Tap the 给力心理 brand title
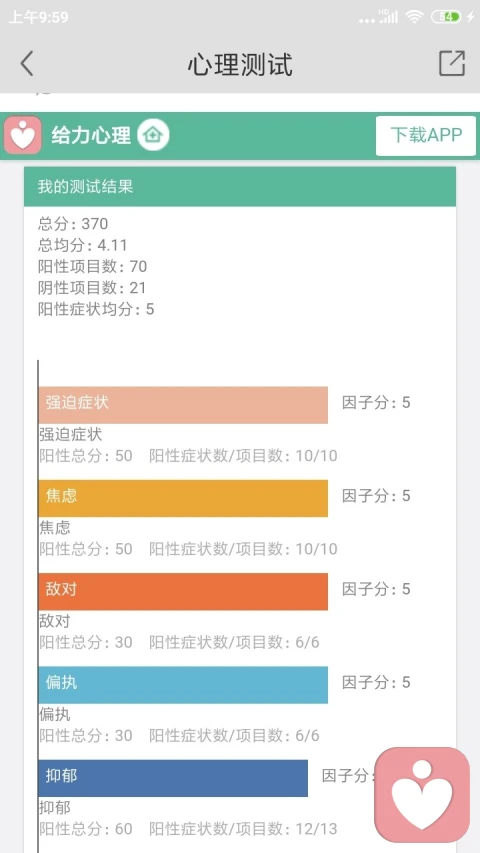Screen dimensions: 480x853 click(91, 135)
